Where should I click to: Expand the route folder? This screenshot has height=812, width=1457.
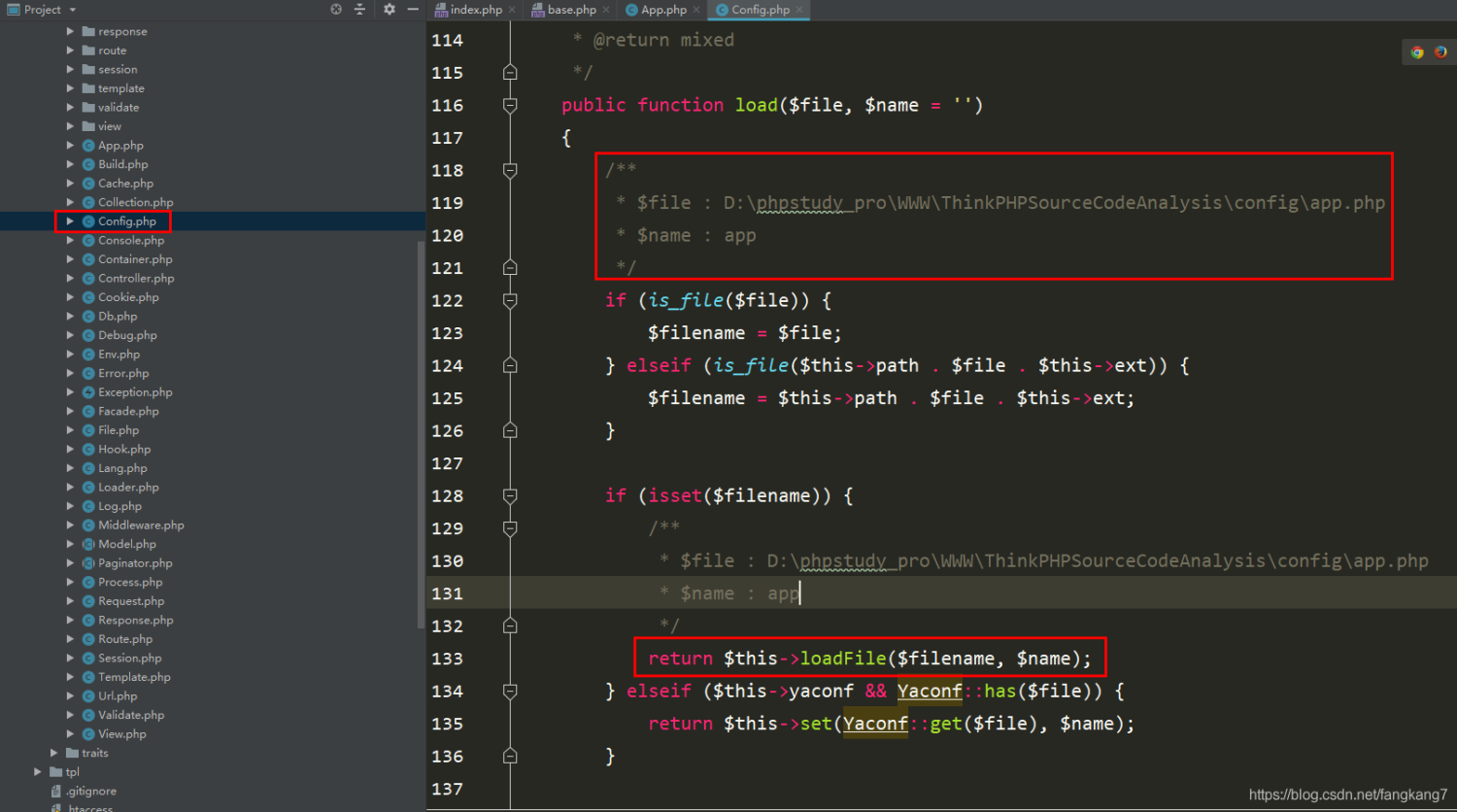(x=70, y=51)
